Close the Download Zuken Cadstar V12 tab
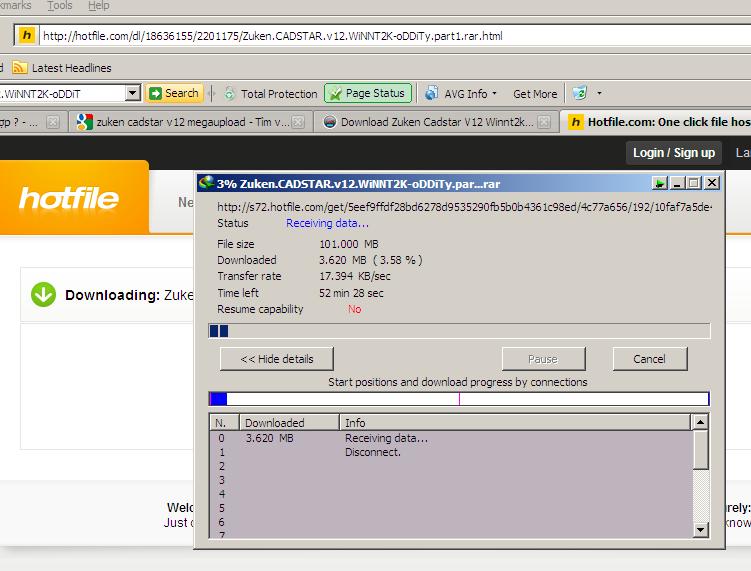Image resolution: width=751 pixels, height=571 pixels. (544, 122)
